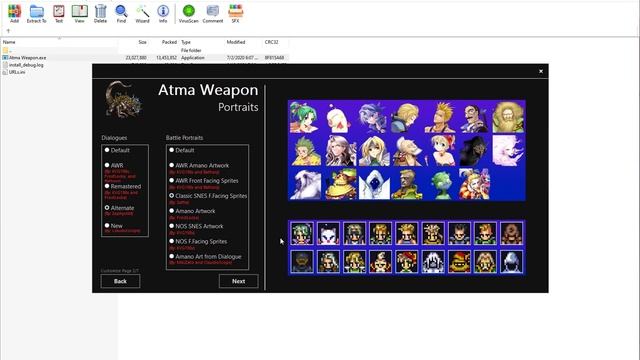Image resolution: width=640 pixels, height=360 pixels.
Task: Choose New dialogues radio button
Action: [107, 225]
